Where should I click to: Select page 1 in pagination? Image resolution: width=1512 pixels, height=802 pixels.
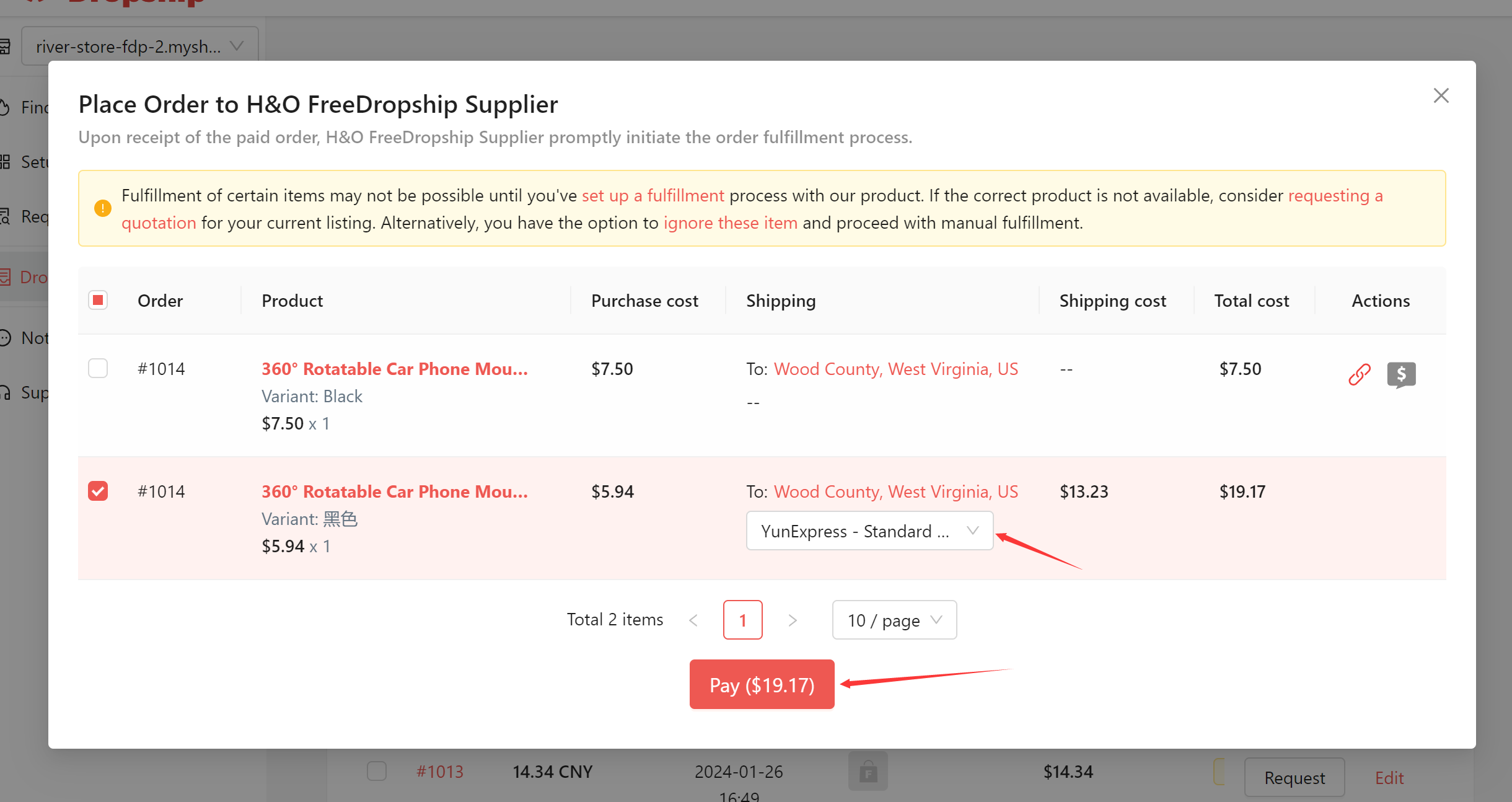742,620
